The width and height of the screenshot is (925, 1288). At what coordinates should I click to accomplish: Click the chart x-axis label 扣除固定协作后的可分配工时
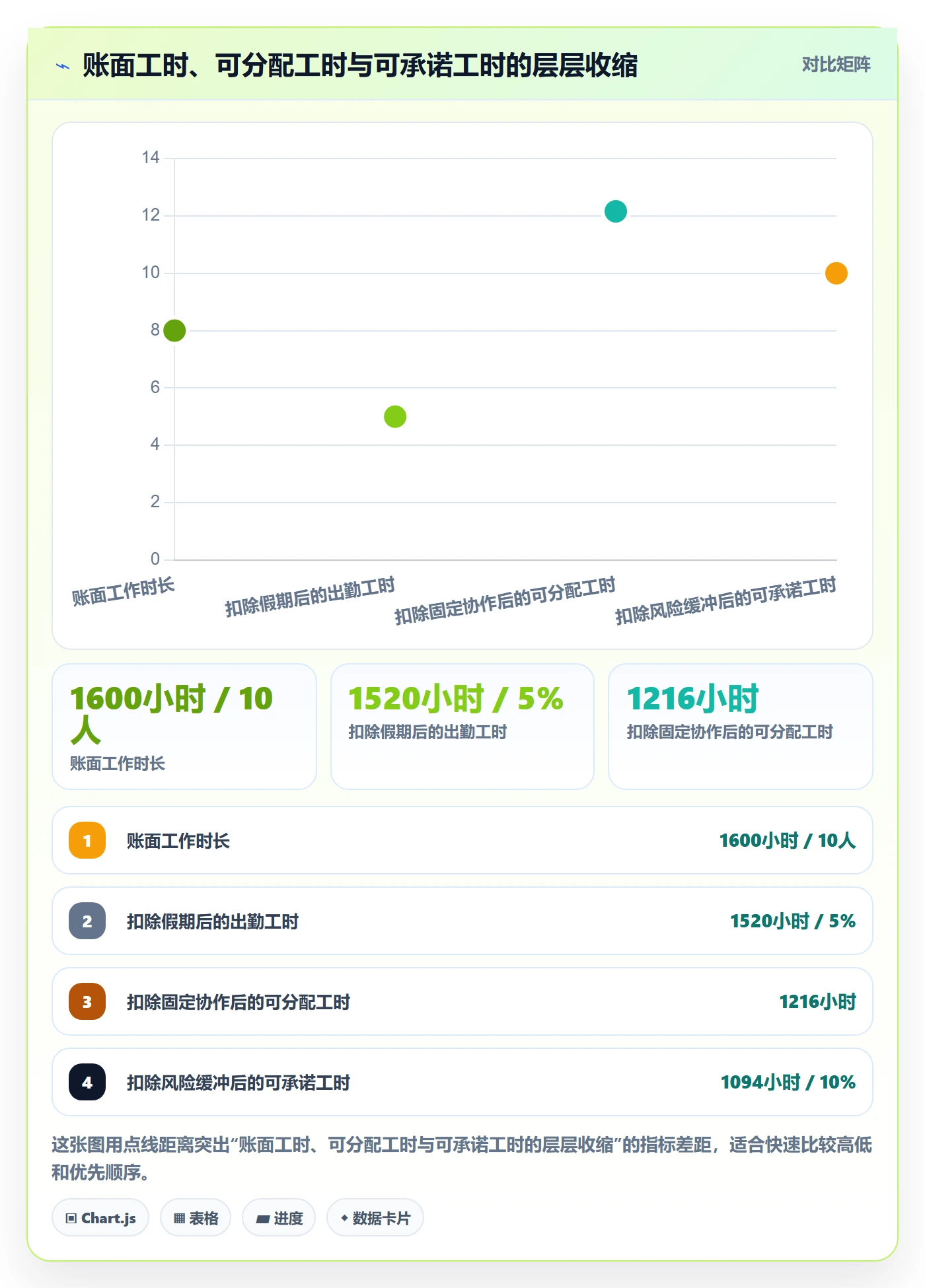pos(505,600)
